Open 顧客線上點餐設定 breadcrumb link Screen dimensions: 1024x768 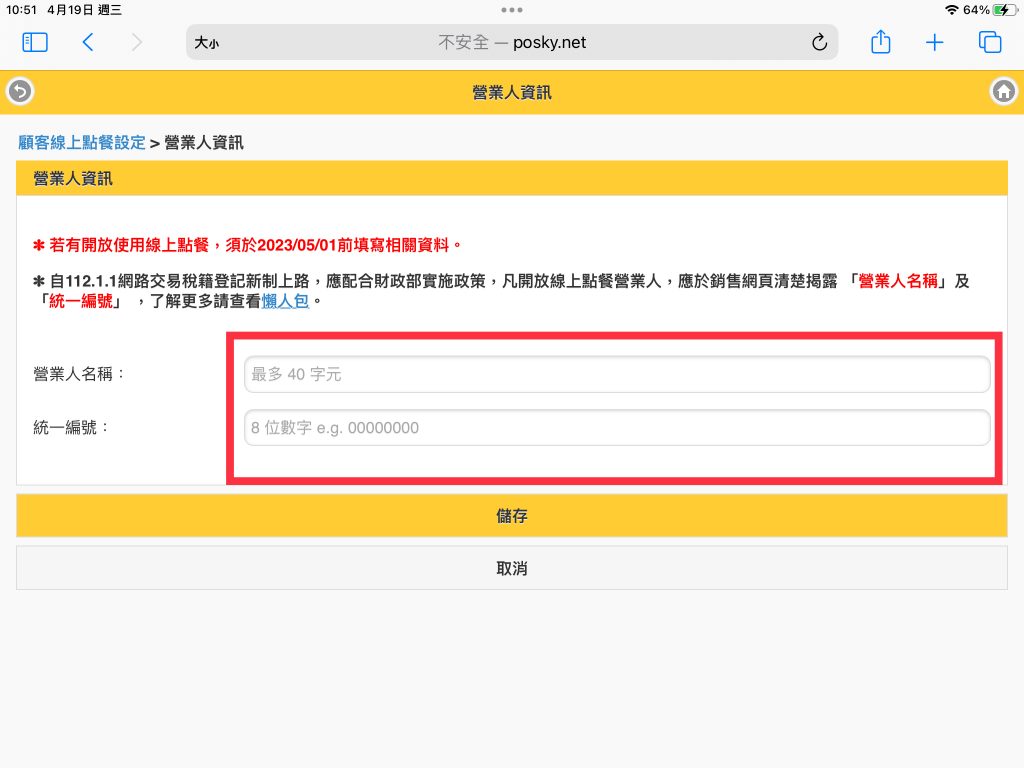pyautogui.click(x=82, y=142)
